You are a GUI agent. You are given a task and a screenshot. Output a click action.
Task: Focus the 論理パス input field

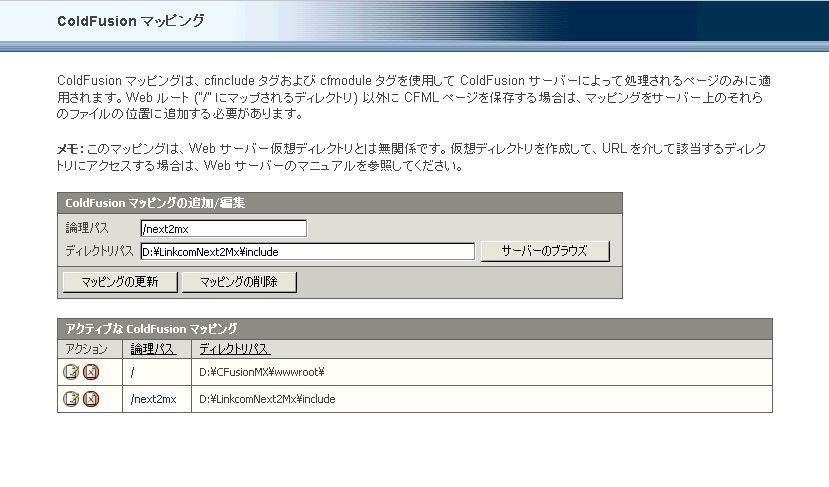click(223, 229)
